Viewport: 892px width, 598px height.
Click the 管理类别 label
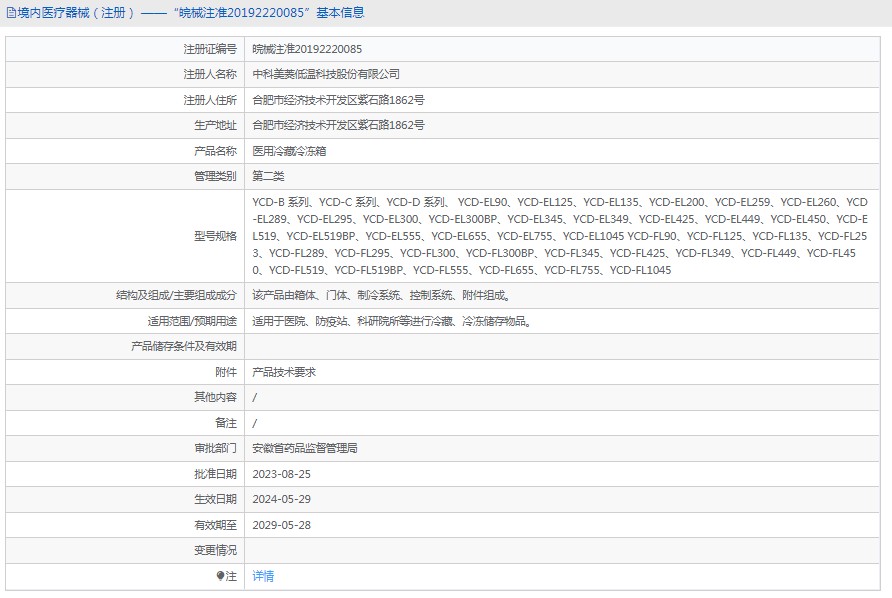pyautogui.click(x=215, y=176)
